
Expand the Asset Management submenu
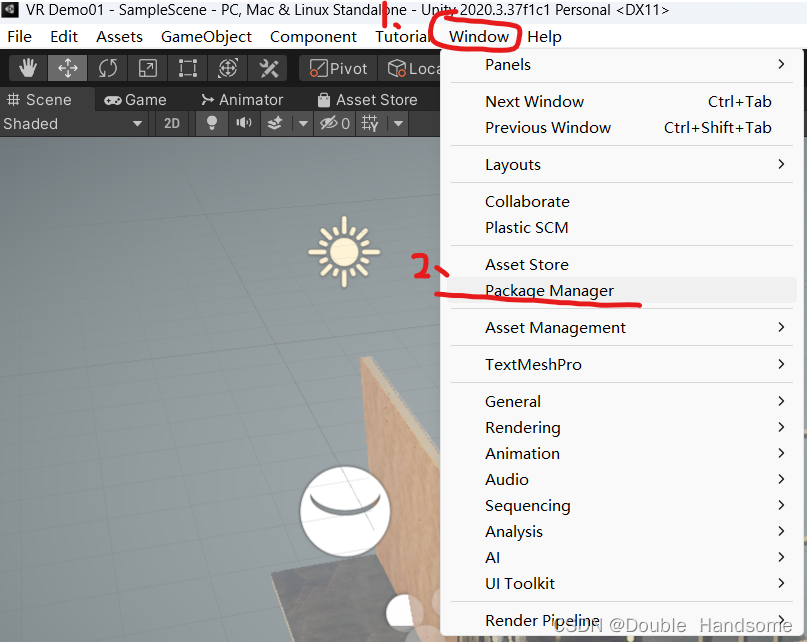[x=622, y=327]
